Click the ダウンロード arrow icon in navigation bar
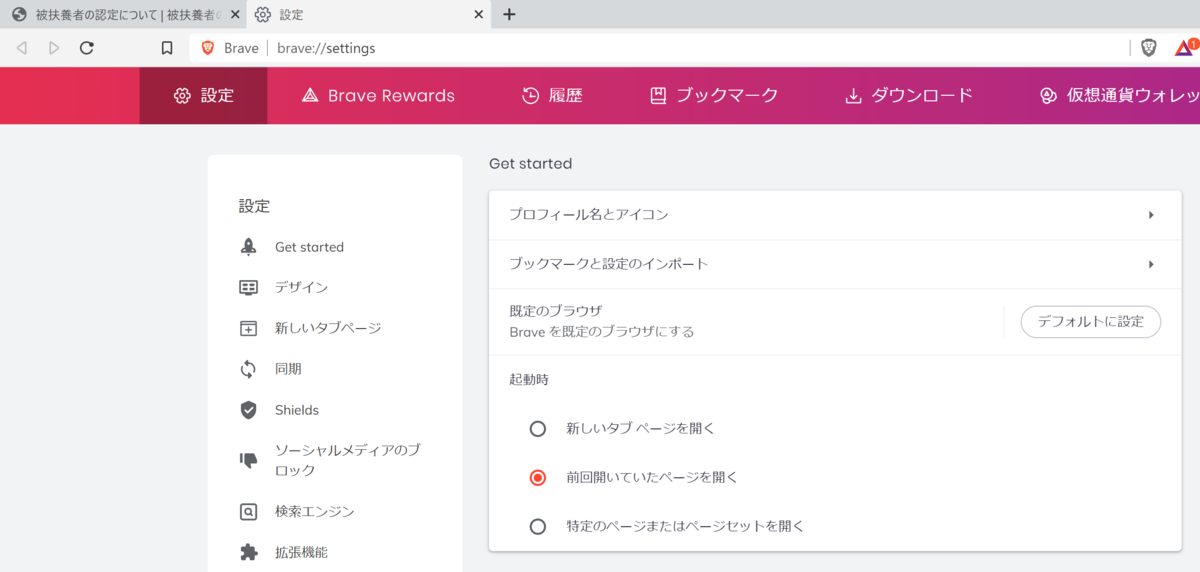 coord(853,96)
